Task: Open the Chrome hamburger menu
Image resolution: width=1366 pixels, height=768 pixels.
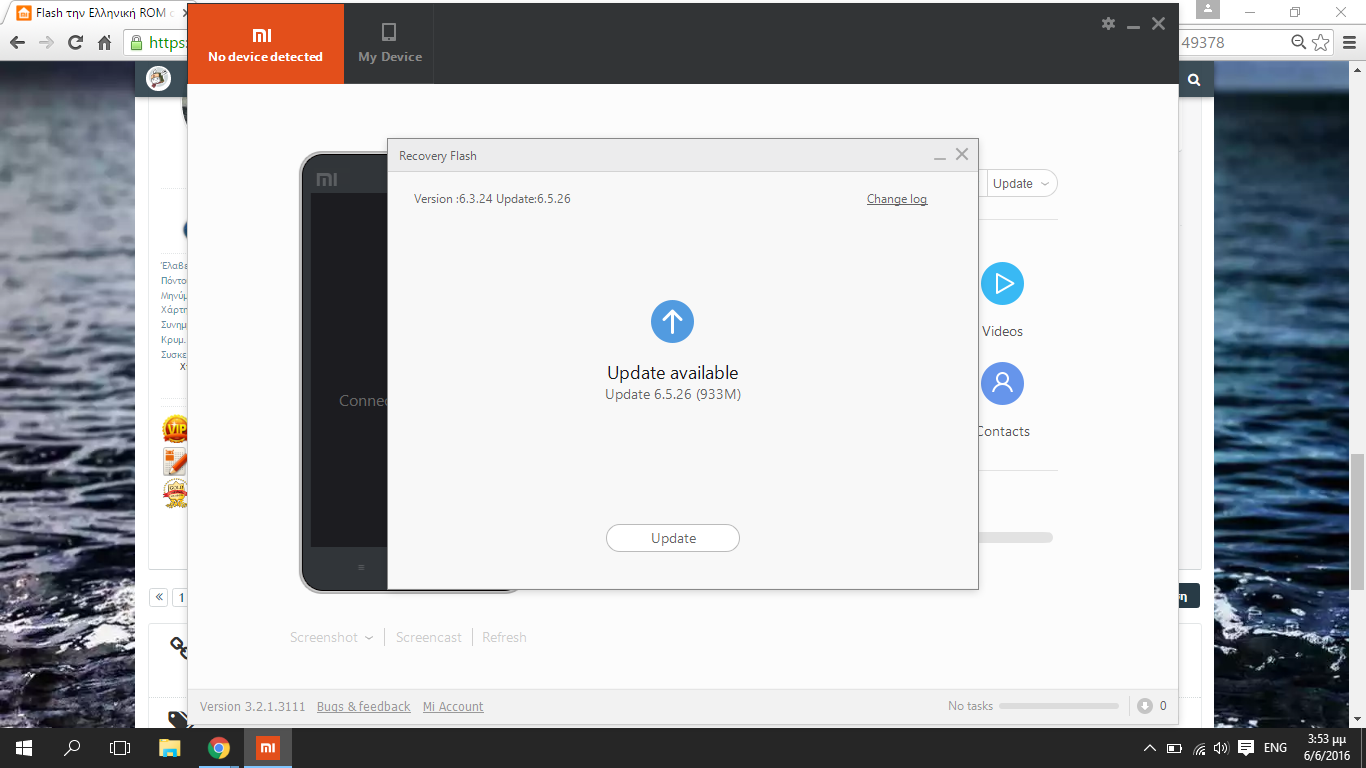Action: 1349,42
